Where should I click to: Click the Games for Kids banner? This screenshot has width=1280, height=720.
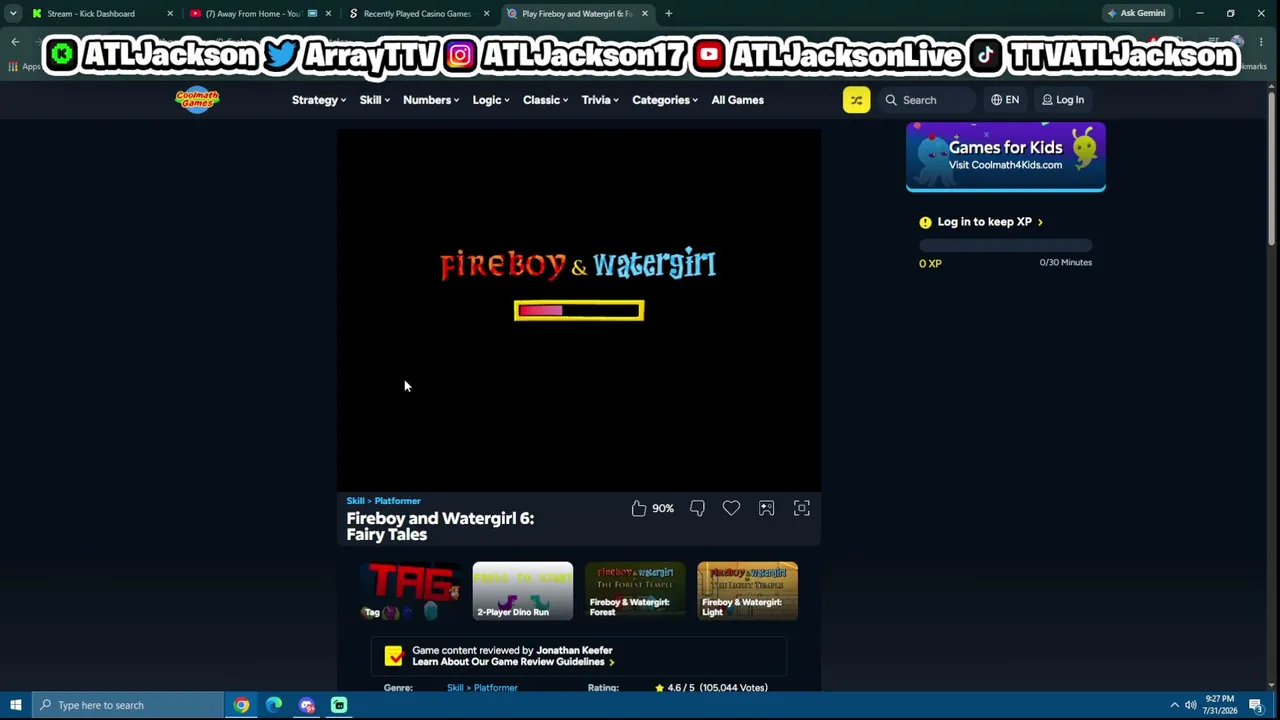(1006, 157)
